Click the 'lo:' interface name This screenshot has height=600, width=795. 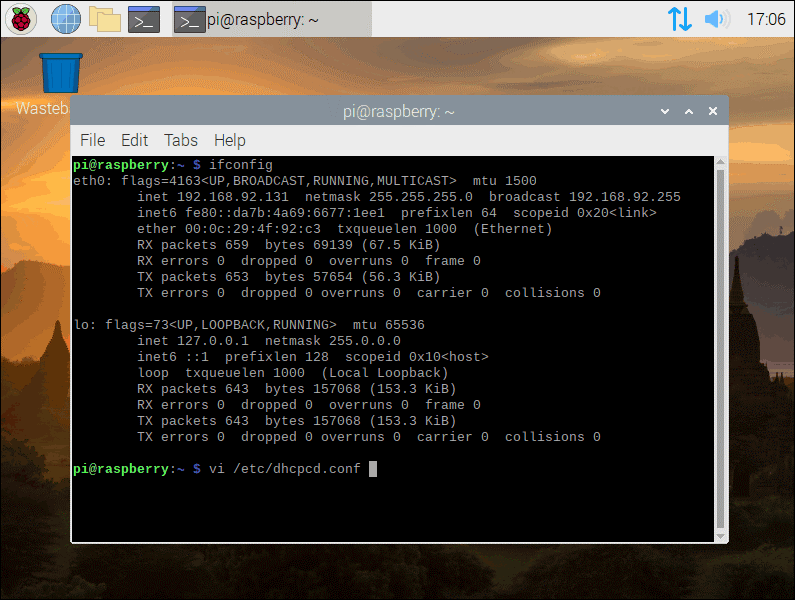[85, 325]
